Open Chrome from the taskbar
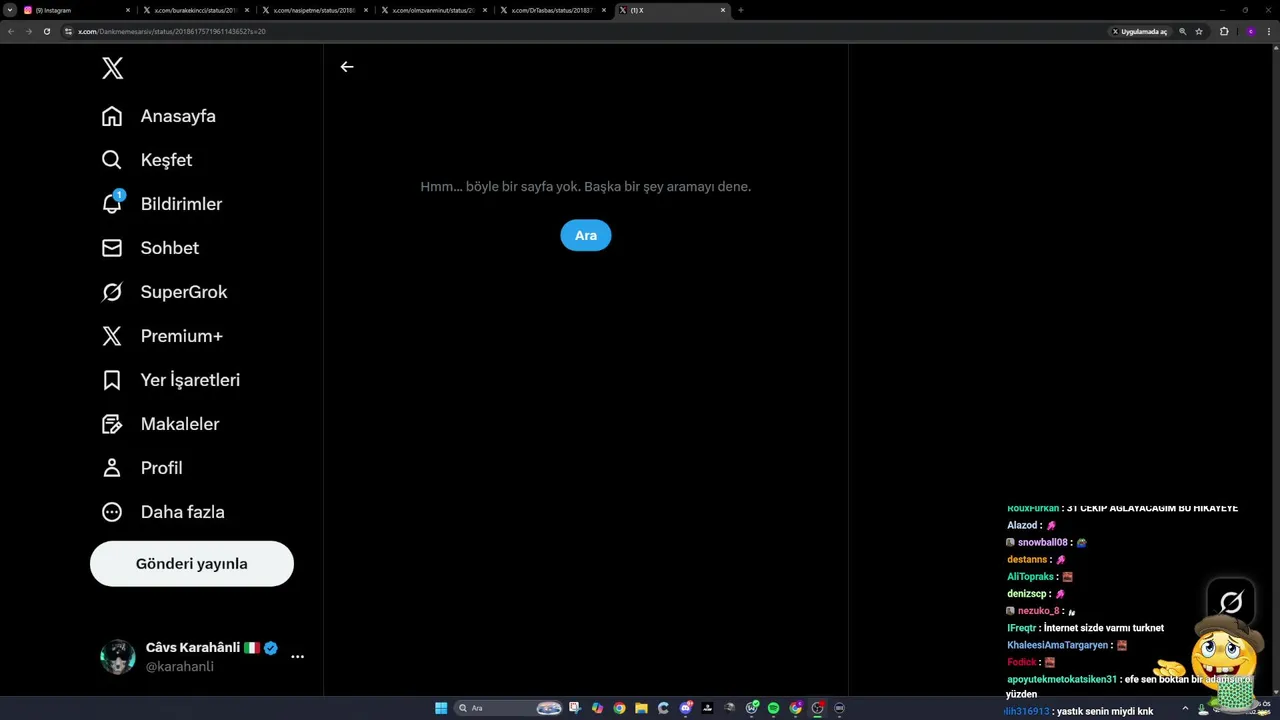The height and width of the screenshot is (720, 1280). coord(619,708)
